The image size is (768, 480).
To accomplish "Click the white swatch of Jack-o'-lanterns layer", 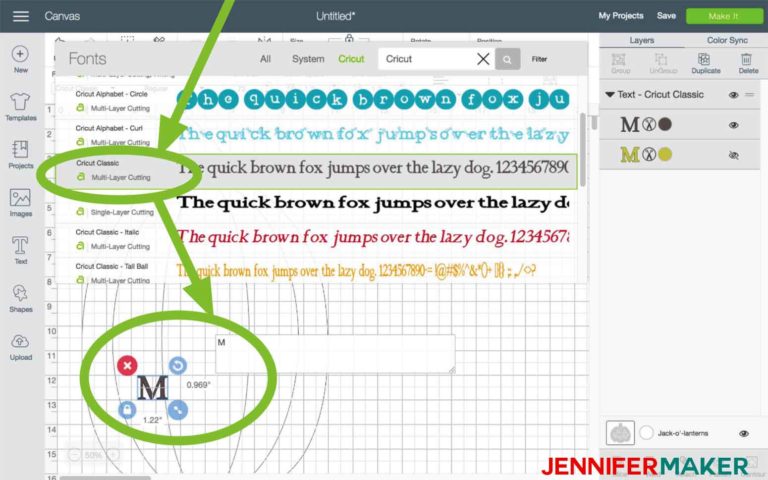I will pos(646,432).
